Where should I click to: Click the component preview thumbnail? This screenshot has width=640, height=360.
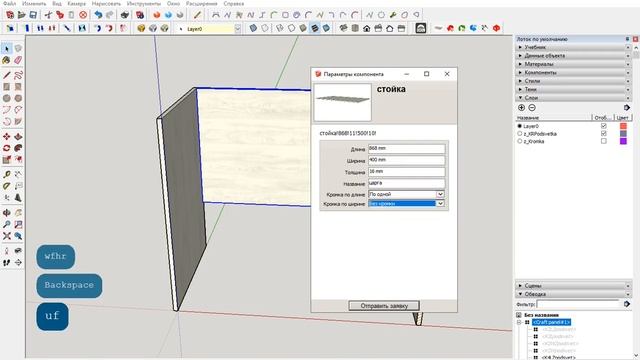pos(342,102)
